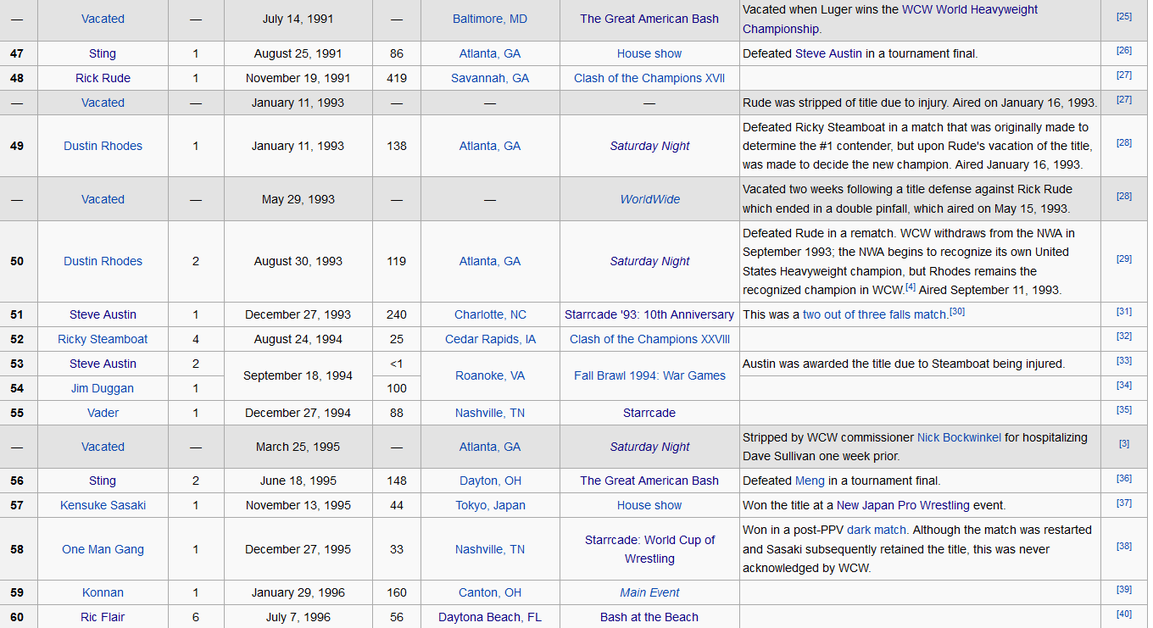The width and height of the screenshot is (1153, 628).
Task: Open One Man Gang's wrestler page link
Action: tap(102, 549)
